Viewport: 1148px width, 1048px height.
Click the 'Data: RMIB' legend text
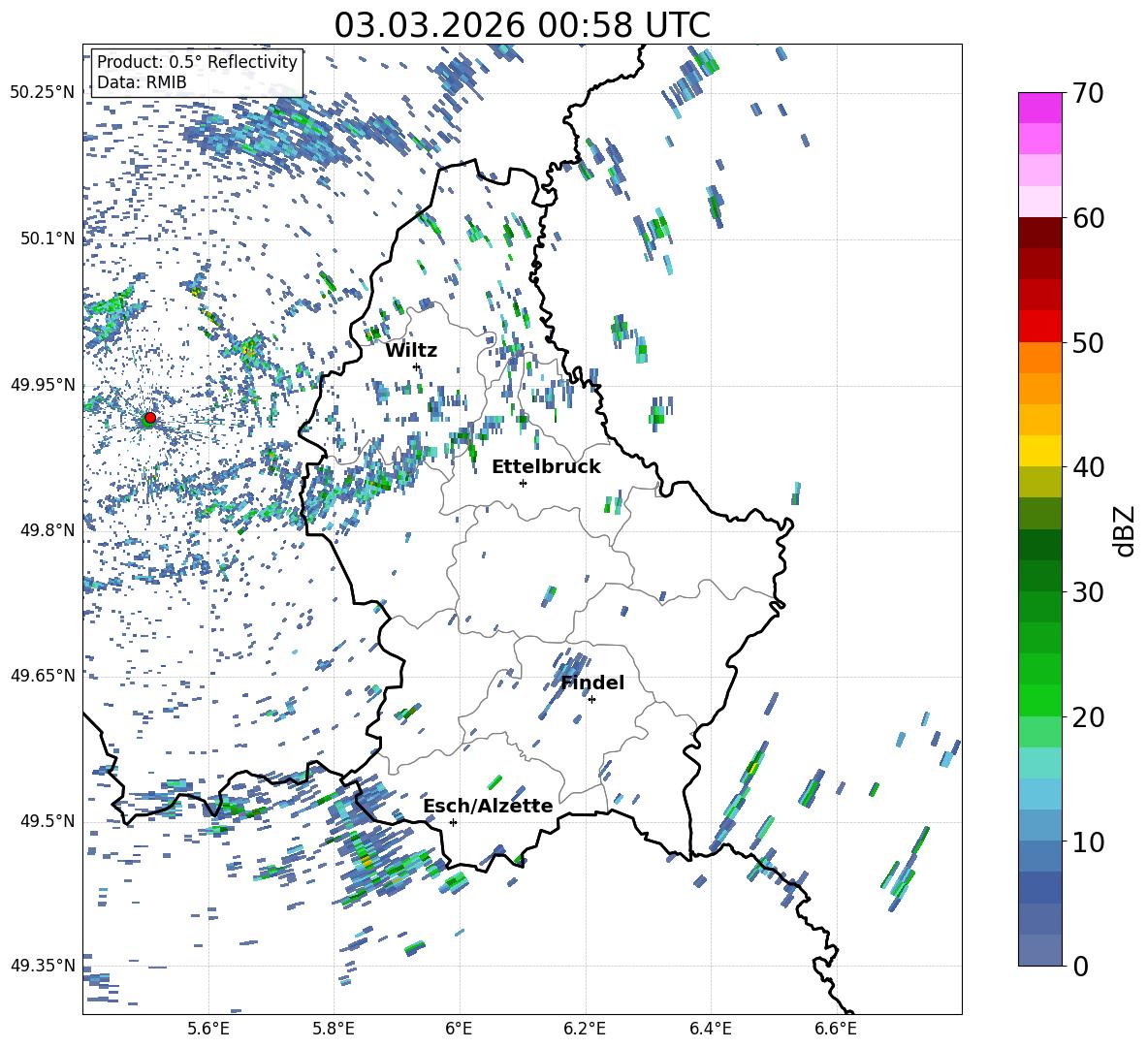pos(142,82)
